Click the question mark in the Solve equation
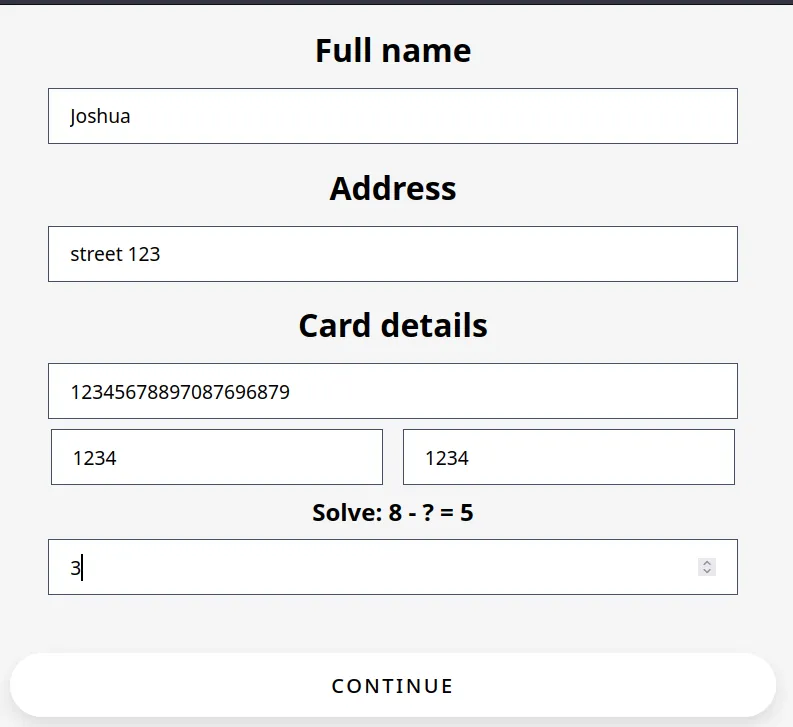The width and height of the screenshot is (793, 727). [x=428, y=512]
